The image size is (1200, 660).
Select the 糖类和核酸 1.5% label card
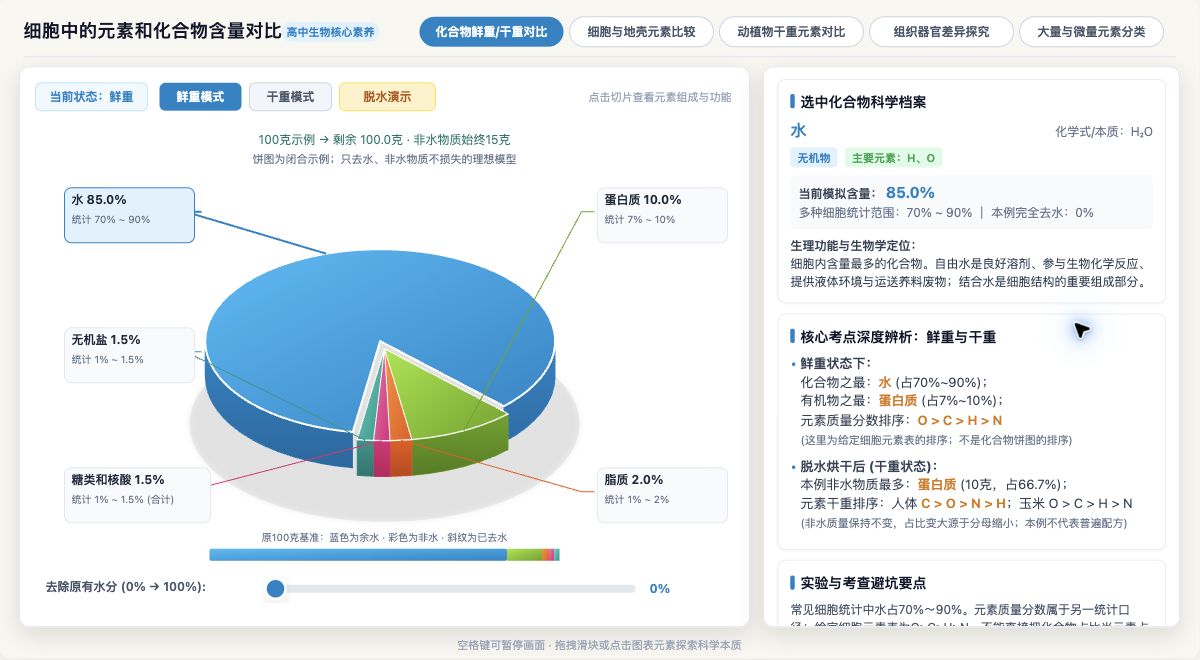pyautogui.click(x=137, y=495)
